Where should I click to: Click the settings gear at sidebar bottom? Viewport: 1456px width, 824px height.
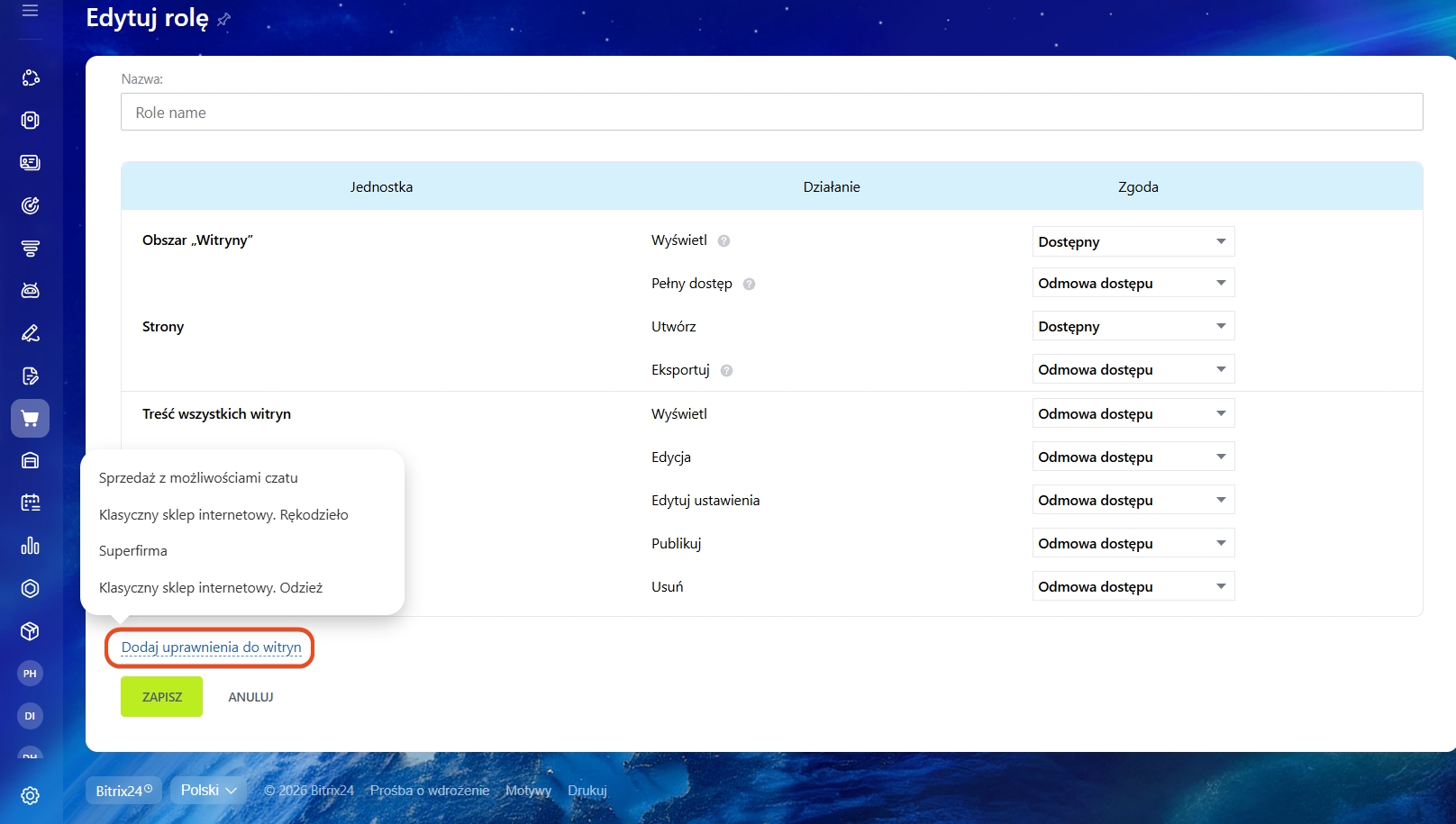click(x=30, y=795)
